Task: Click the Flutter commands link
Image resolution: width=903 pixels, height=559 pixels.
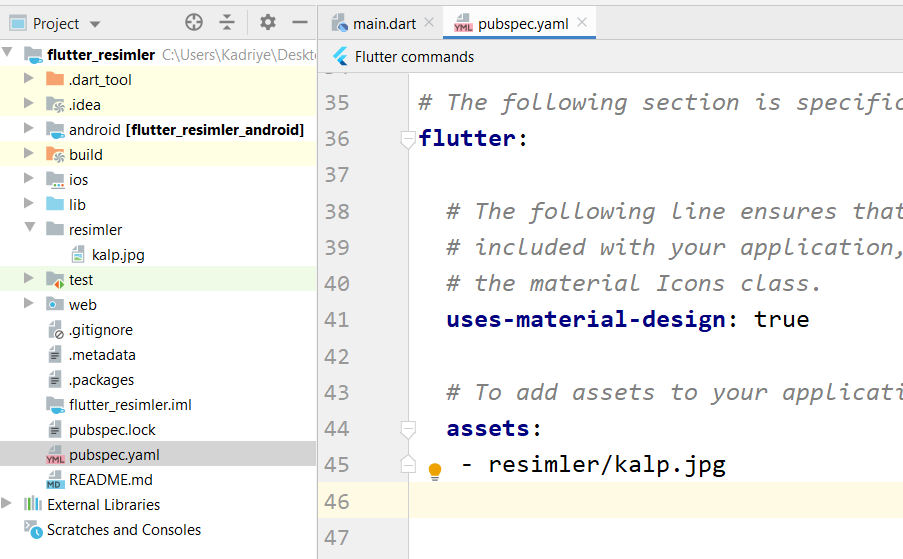Action: click(414, 56)
